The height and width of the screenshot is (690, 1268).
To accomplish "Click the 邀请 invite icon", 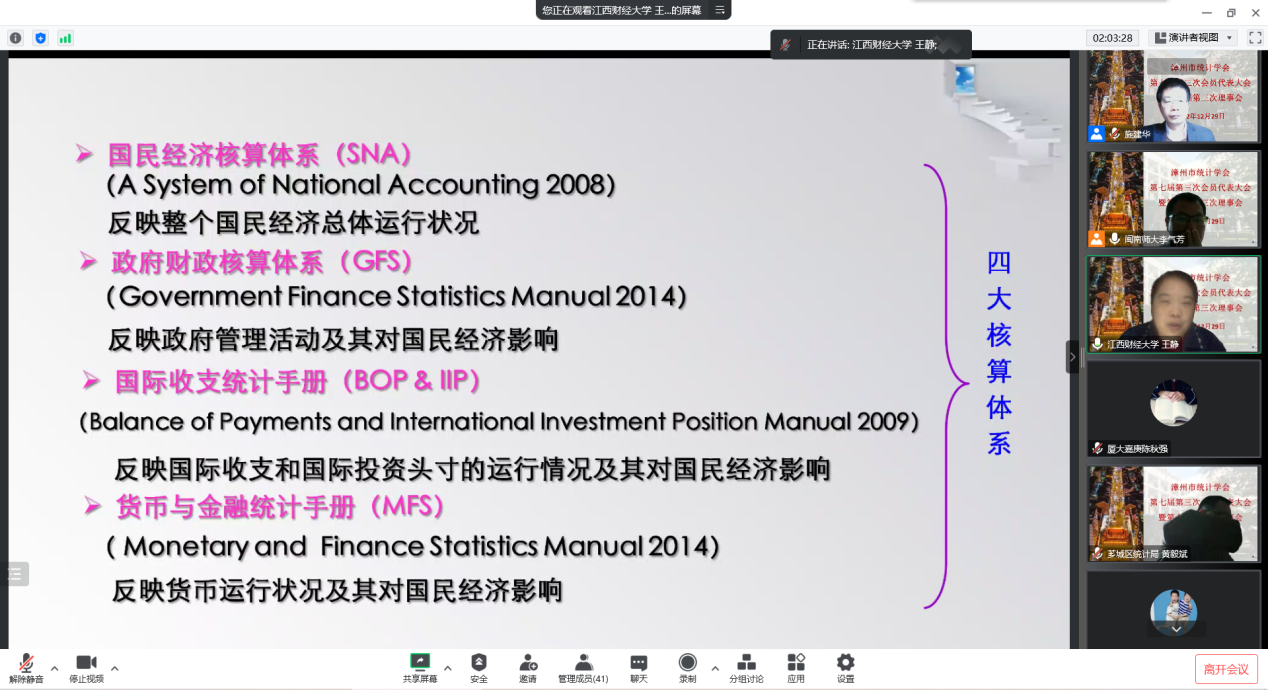I will click(x=528, y=667).
